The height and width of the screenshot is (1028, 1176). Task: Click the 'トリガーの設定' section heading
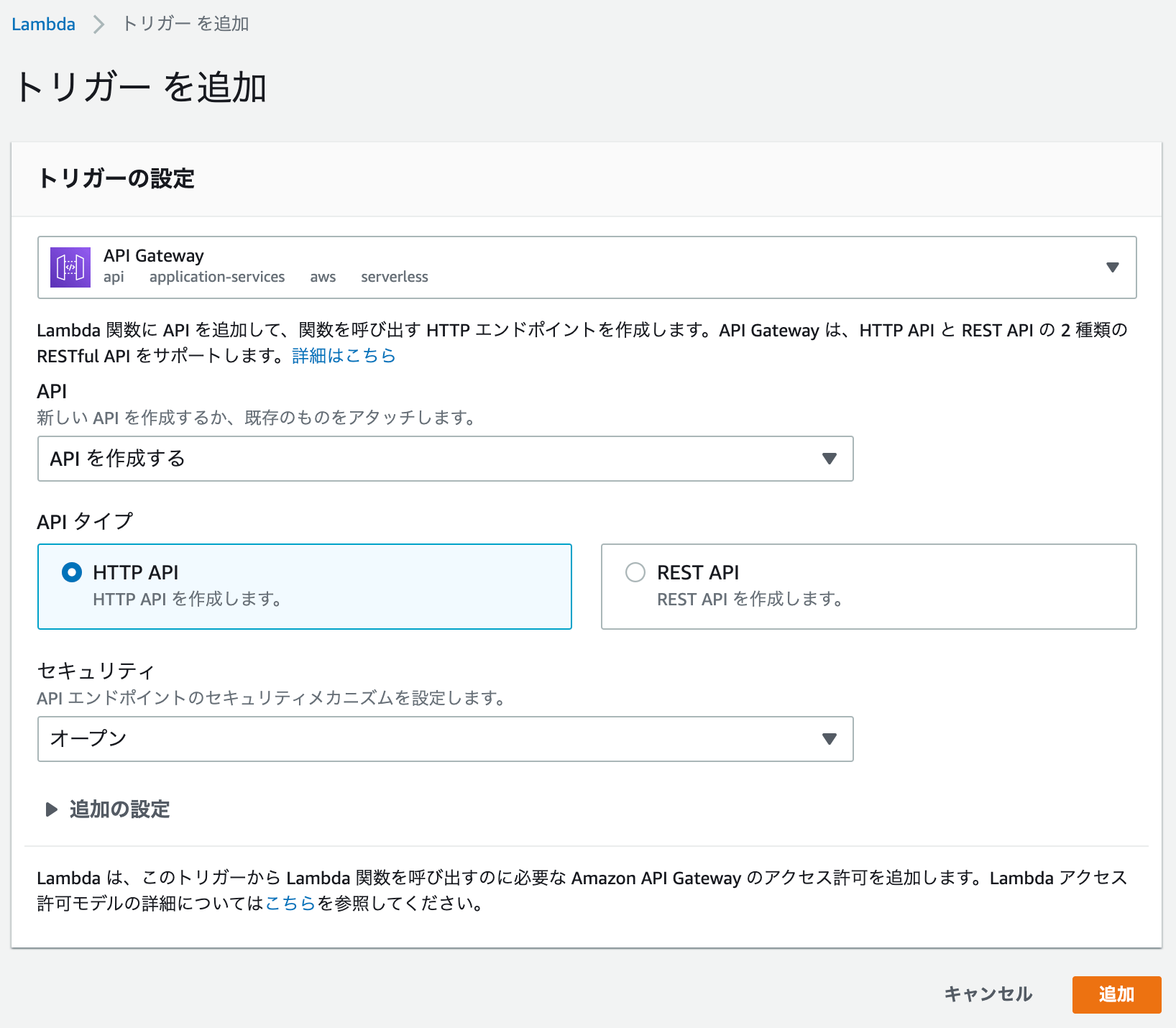click(116, 178)
